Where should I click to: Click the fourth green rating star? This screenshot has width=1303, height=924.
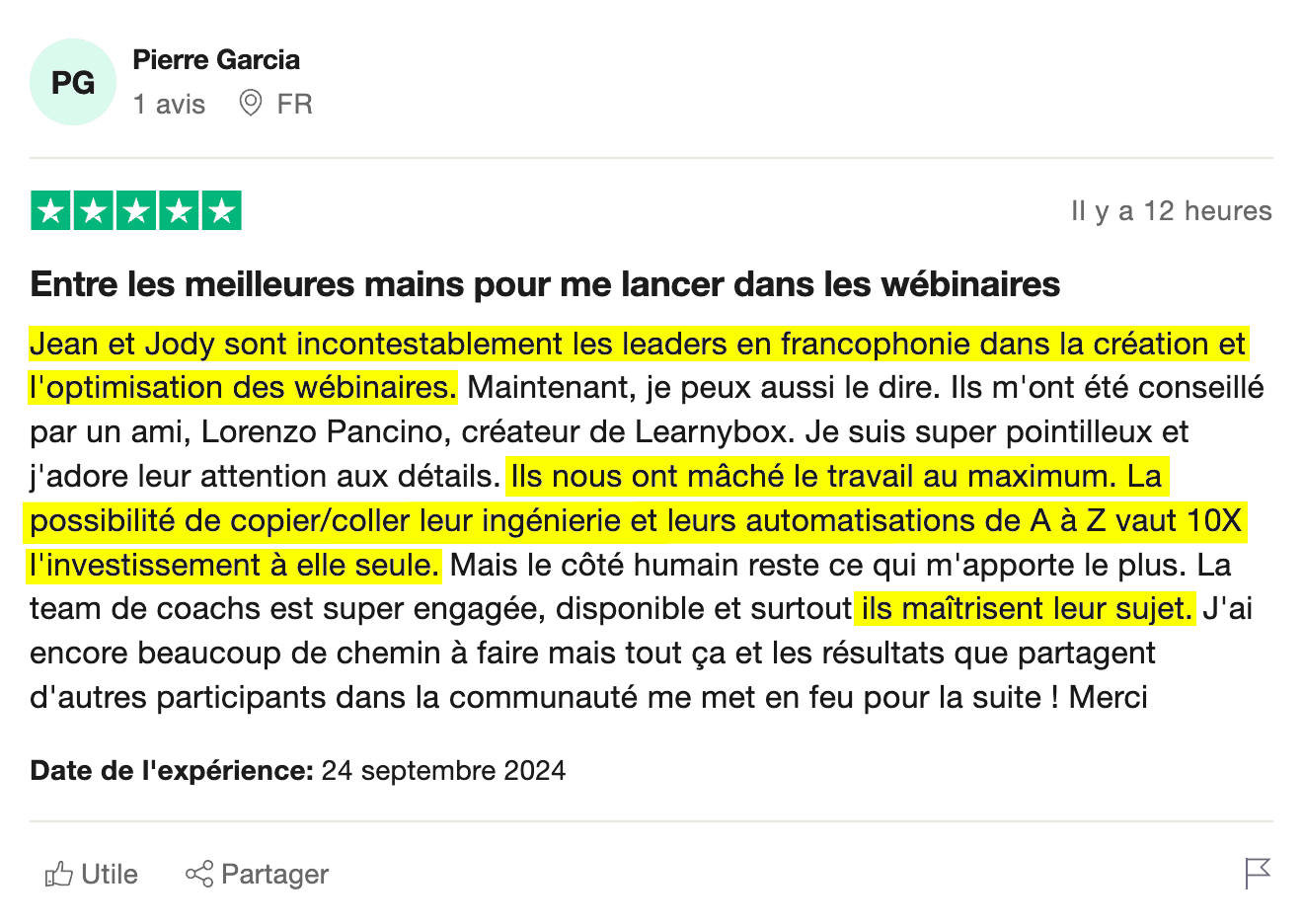tap(179, 210)
